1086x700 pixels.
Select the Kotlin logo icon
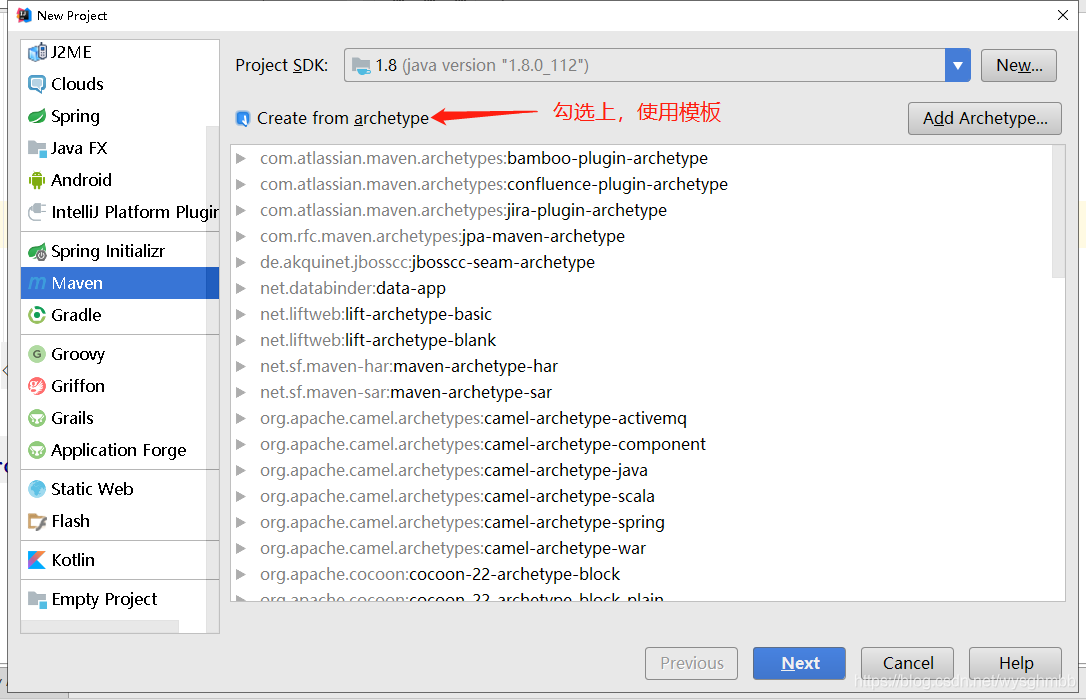tap(37, 560)
